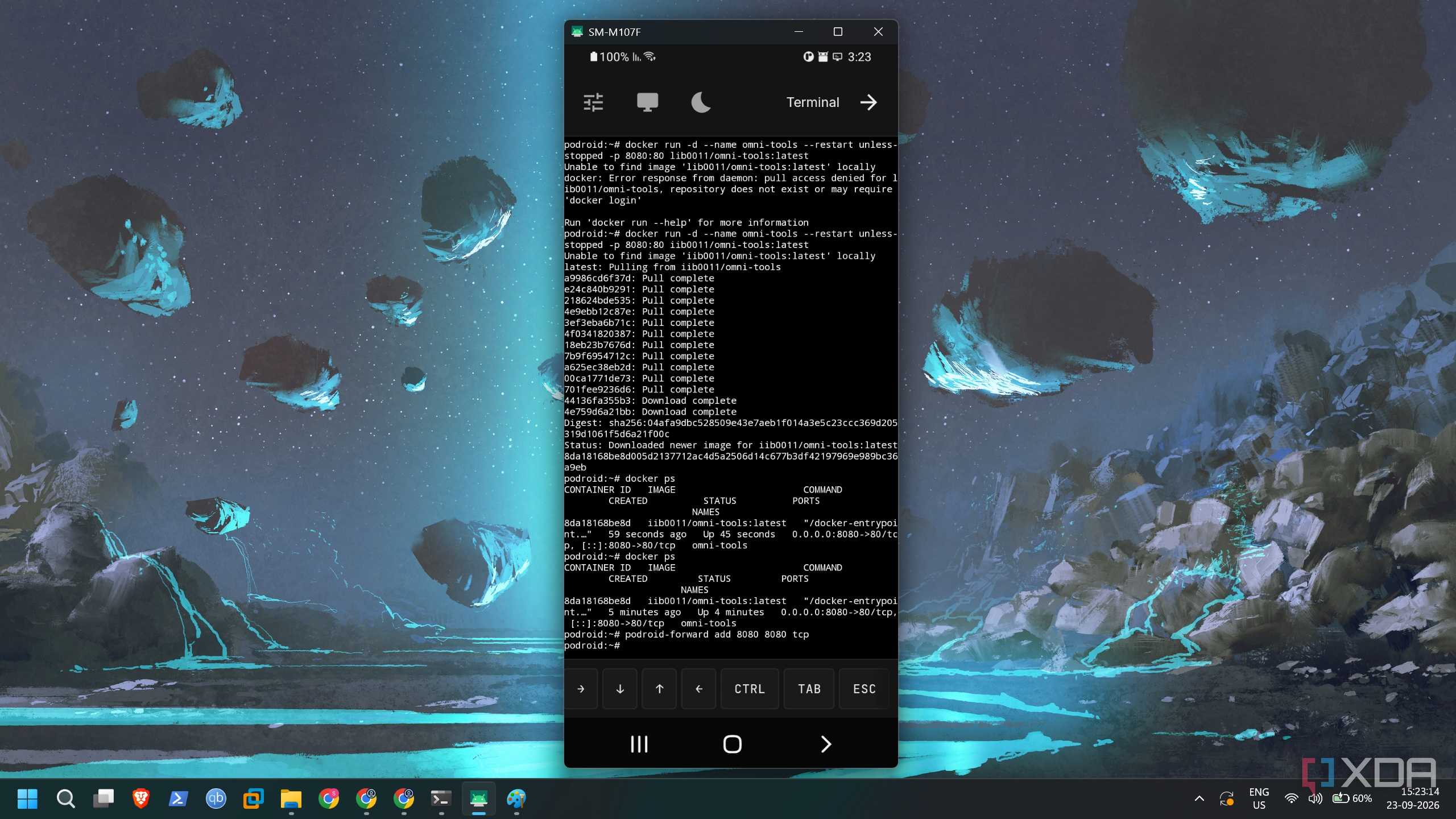This screenshot has height=819, width=1456.
Task: Launch Brave browser from taskbar
Action: (141, 799)
